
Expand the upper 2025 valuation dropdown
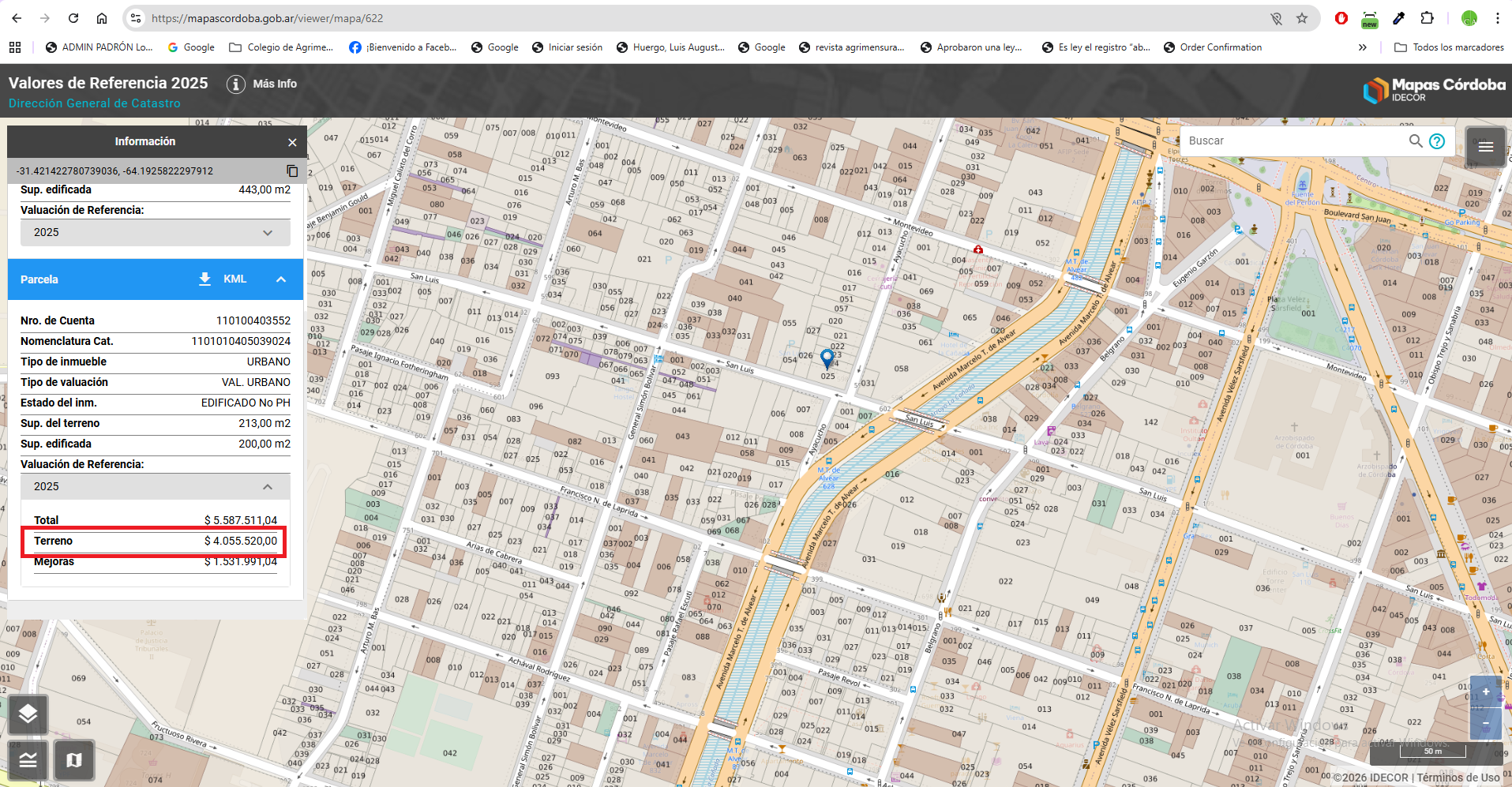pos(268,233)
